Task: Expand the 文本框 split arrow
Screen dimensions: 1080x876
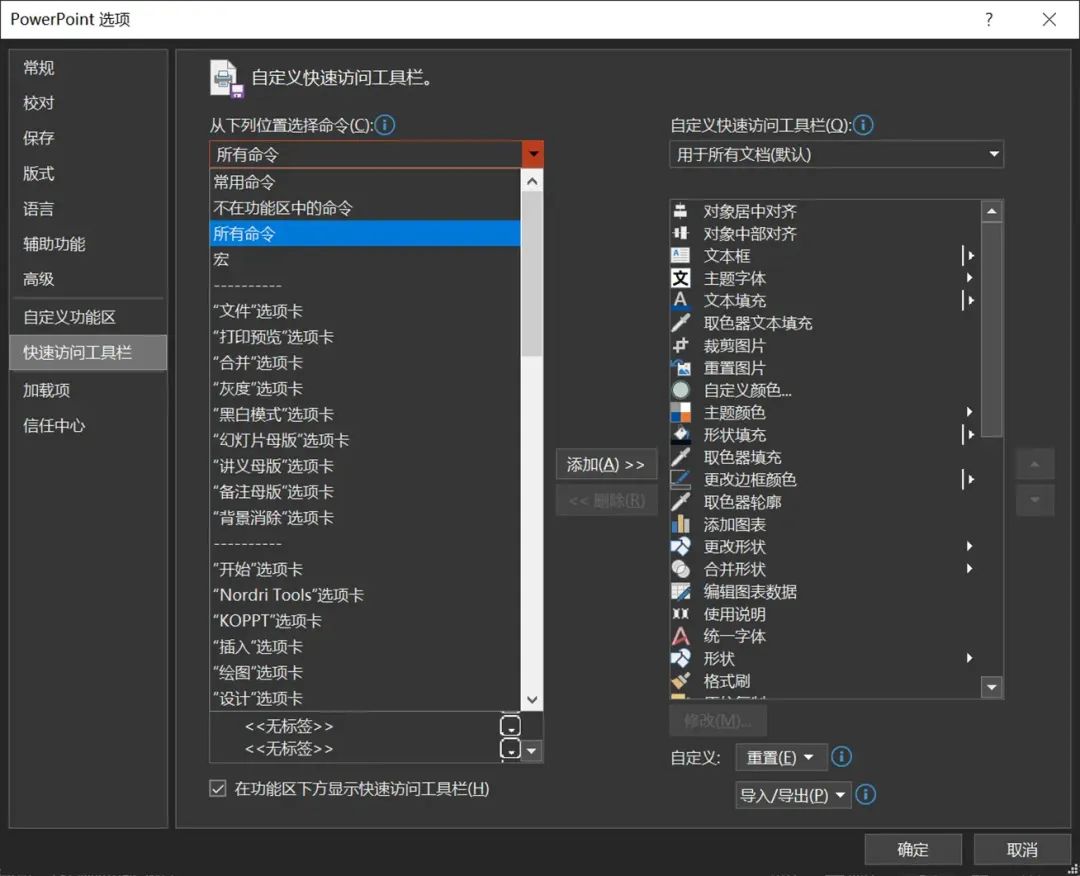Action: [968, 256]
